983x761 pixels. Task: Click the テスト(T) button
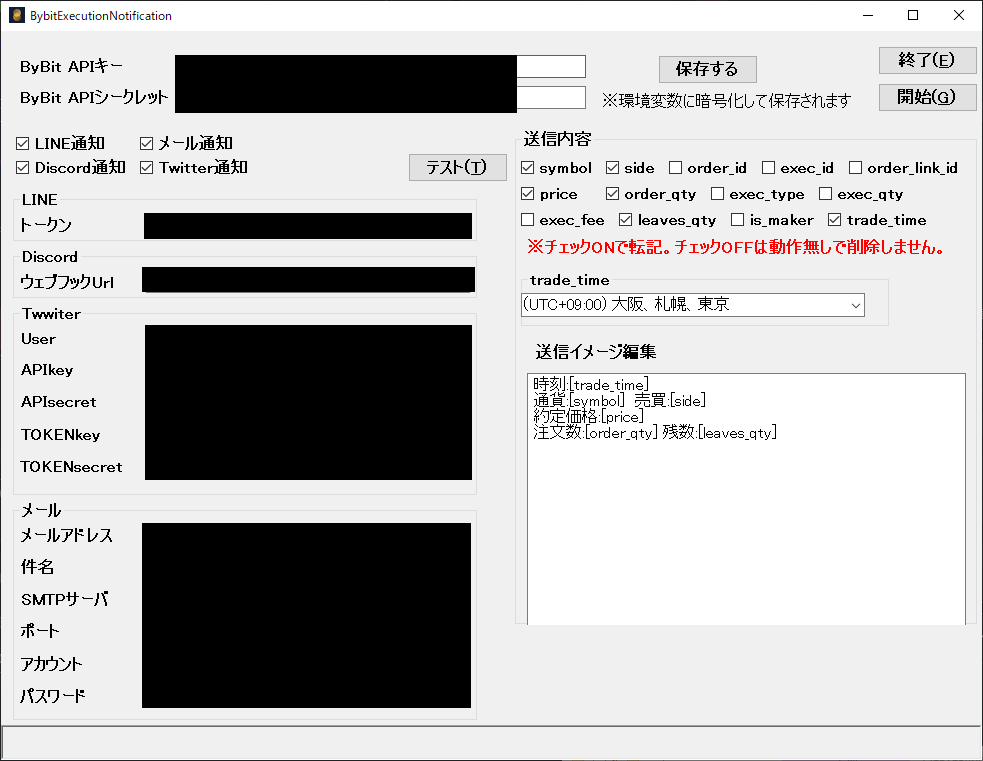click(458, 167)
